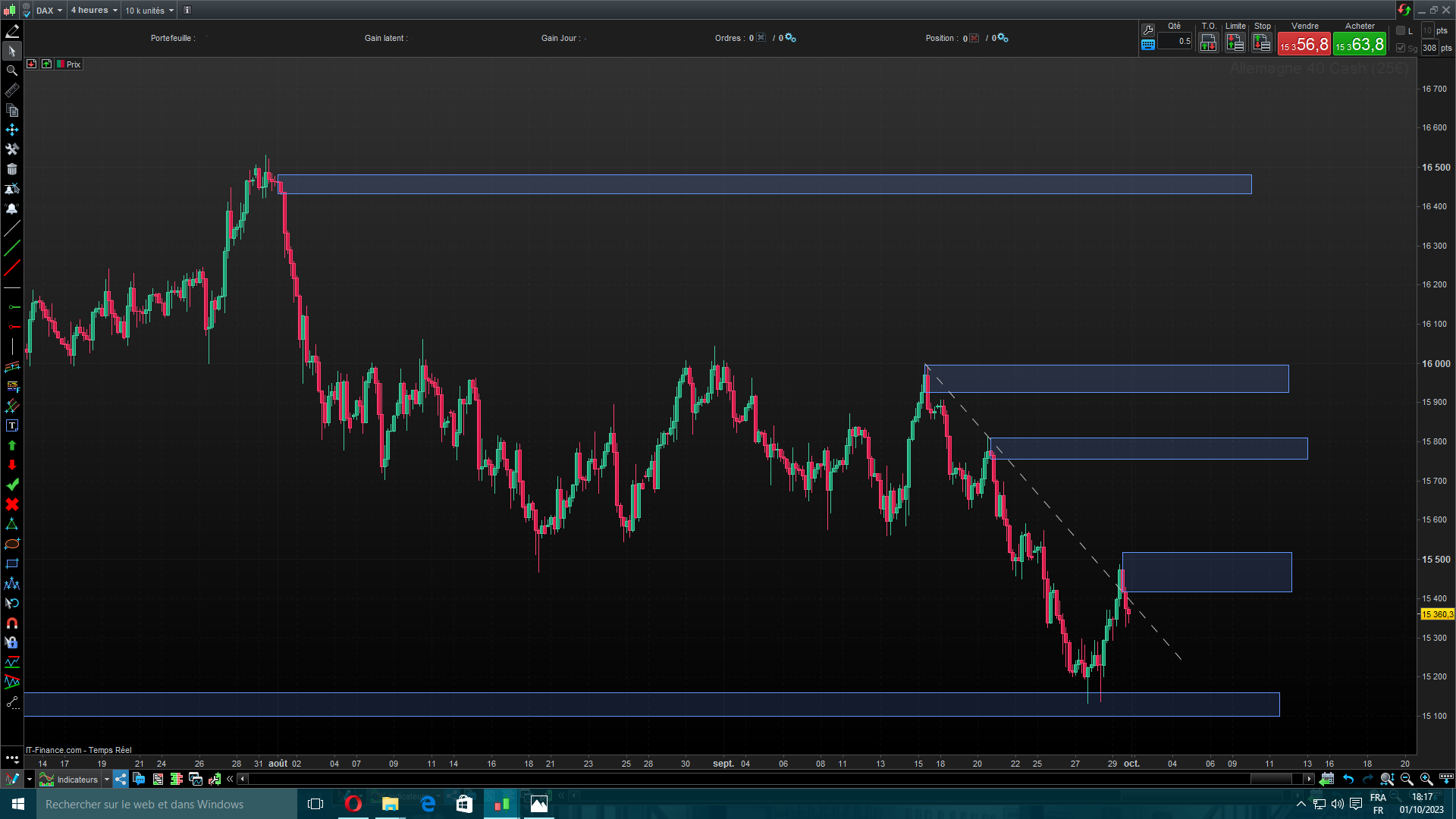1456x819 pixels.
Task: Select the alert bell tool
Action: [x=11, y=209]
